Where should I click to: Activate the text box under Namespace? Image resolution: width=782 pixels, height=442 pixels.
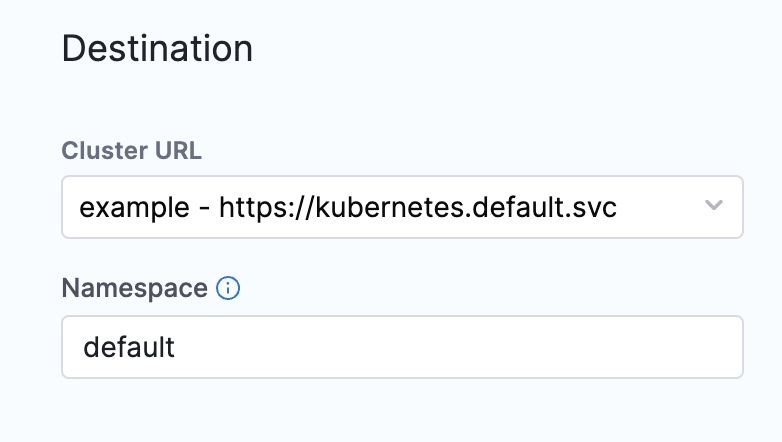(x=402, y=347)
